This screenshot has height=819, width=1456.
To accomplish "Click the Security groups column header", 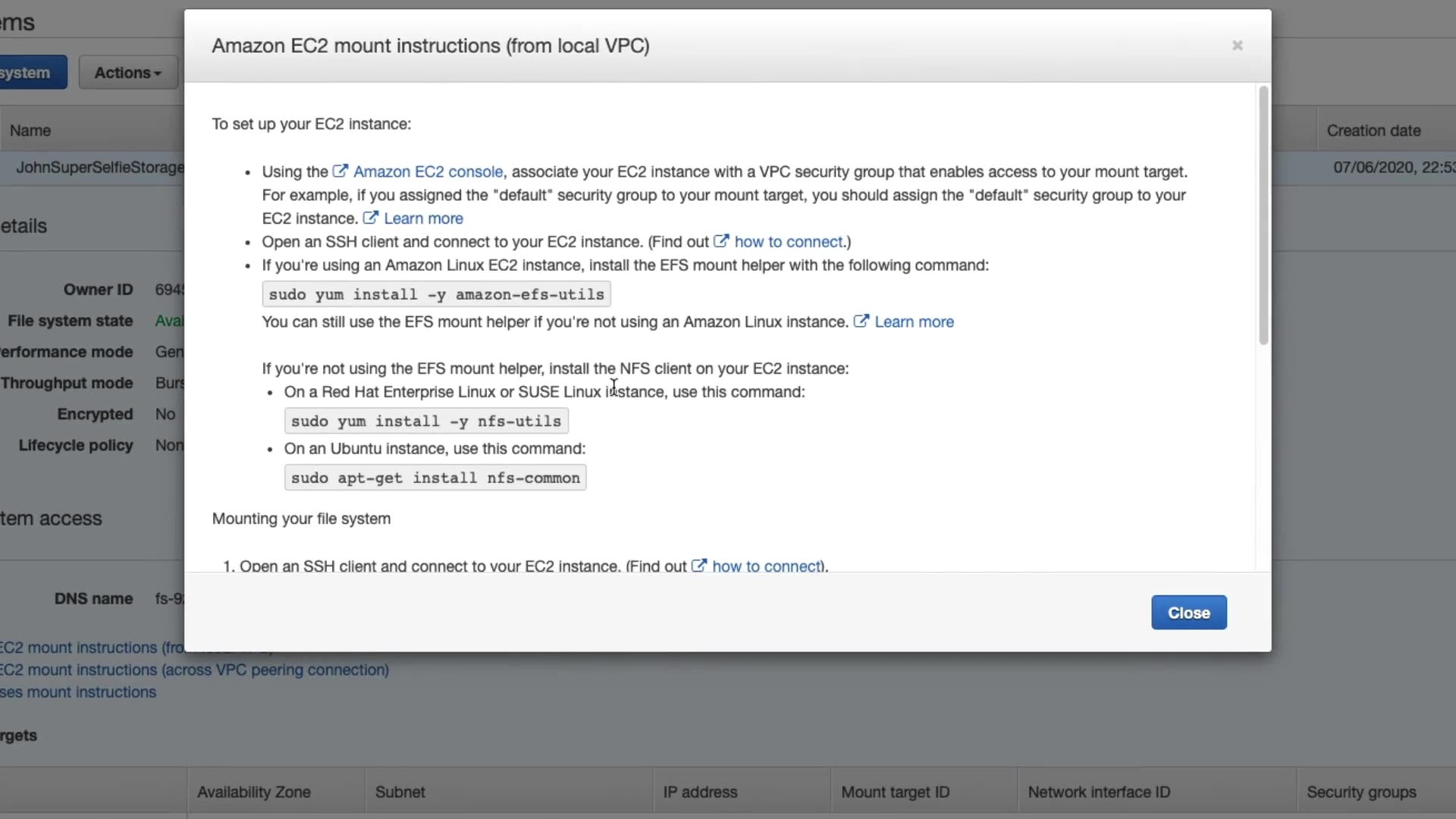I will click(1361, 792).
